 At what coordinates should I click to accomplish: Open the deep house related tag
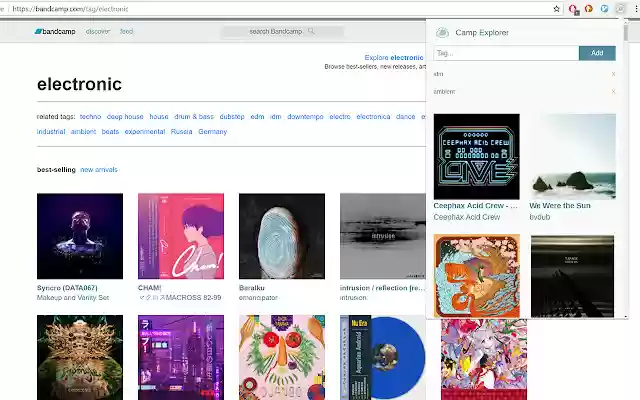(125, 117)
